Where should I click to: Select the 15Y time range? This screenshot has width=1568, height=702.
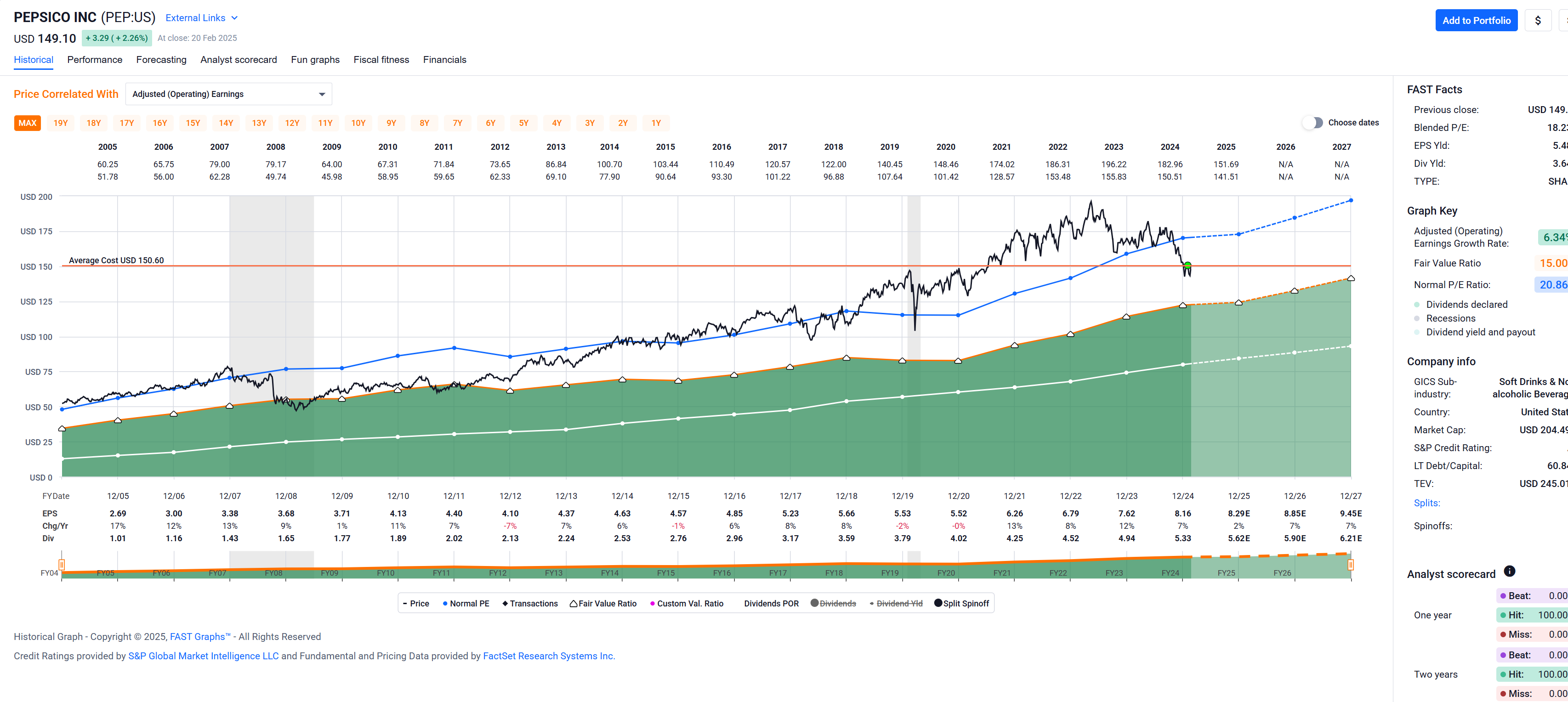(x=193, y=123)
